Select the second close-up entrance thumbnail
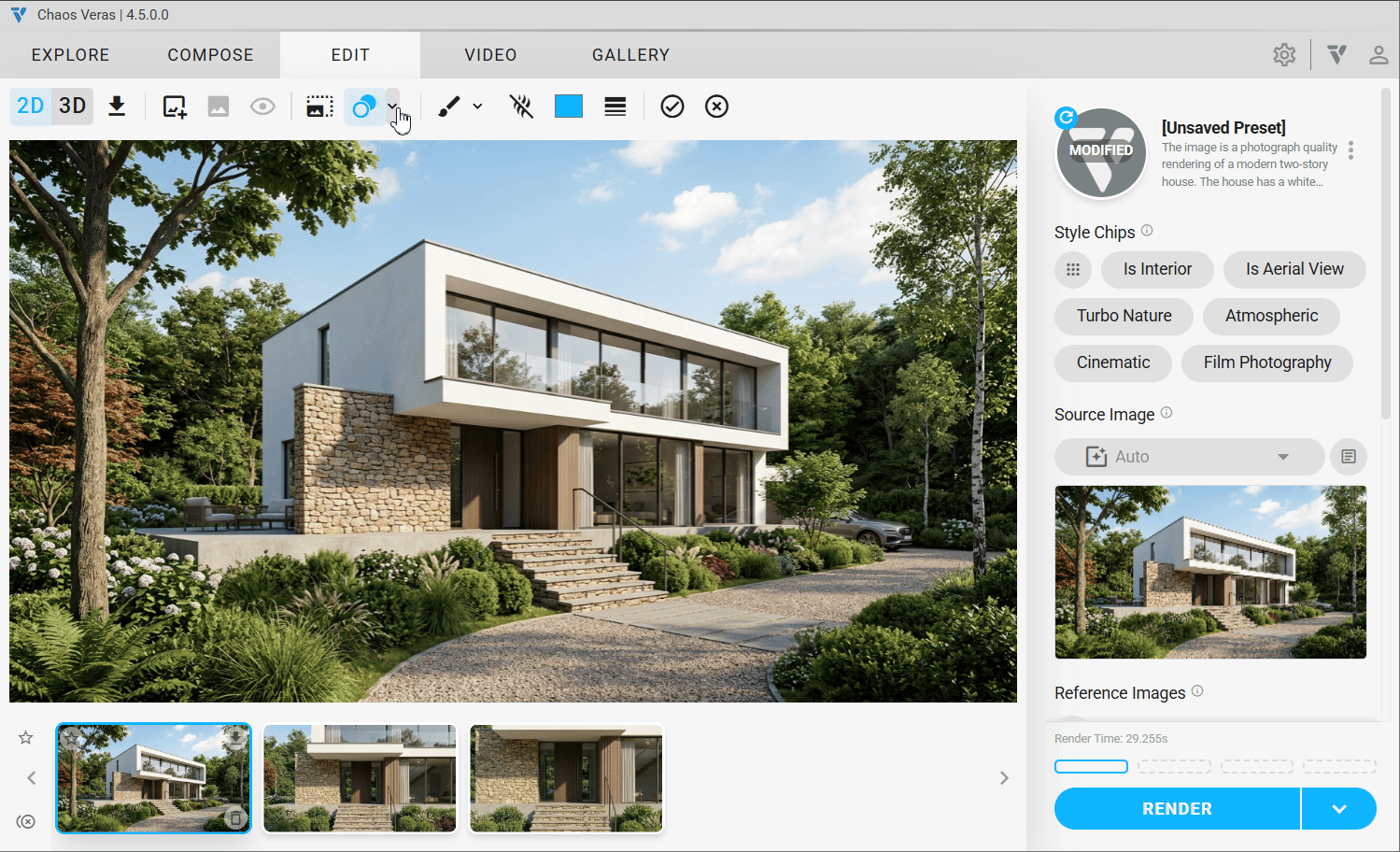The image size is (1400, 852). click(x=360, y=778)
